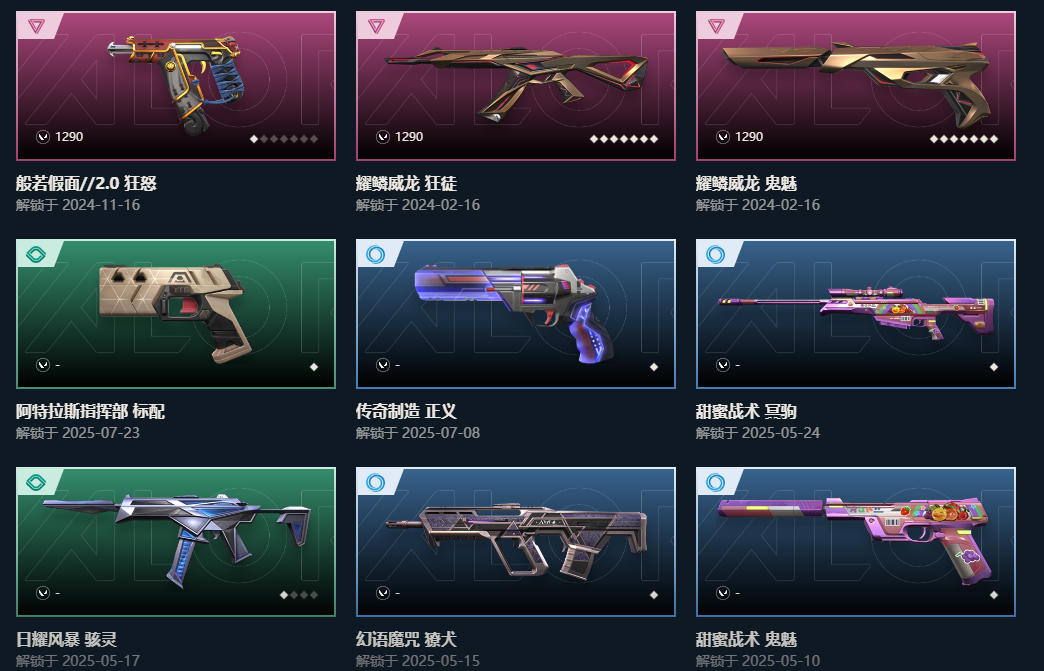Screen dimensions: 1044x671
Task: Click the pink tier icon on 耀鳞威龙 鬼魅 card
Action: 716,26
